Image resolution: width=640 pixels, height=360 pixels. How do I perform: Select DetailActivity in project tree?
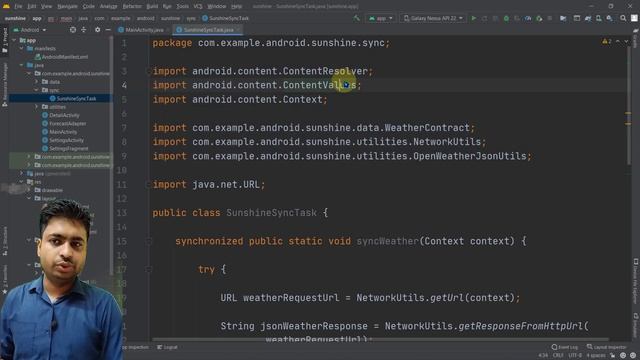[64, 115]
